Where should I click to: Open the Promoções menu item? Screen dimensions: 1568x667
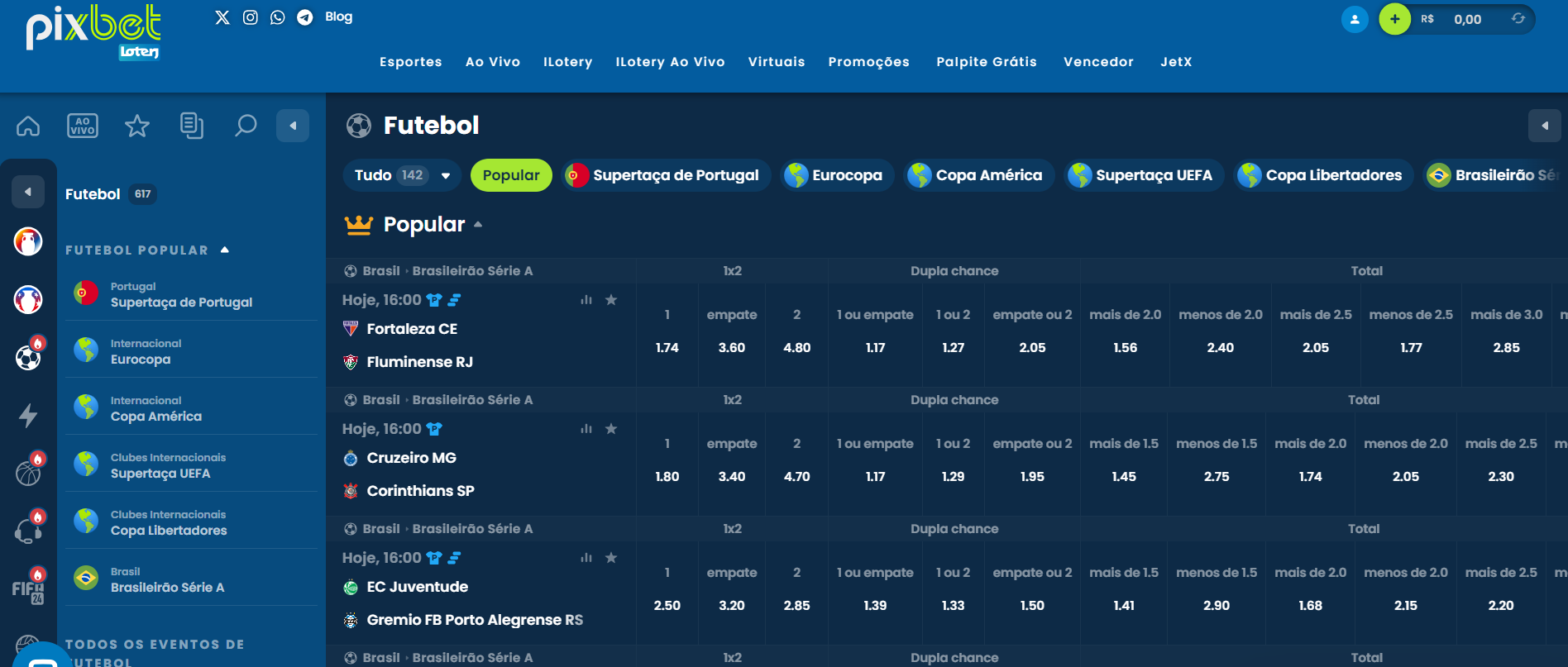click(869, 62)
